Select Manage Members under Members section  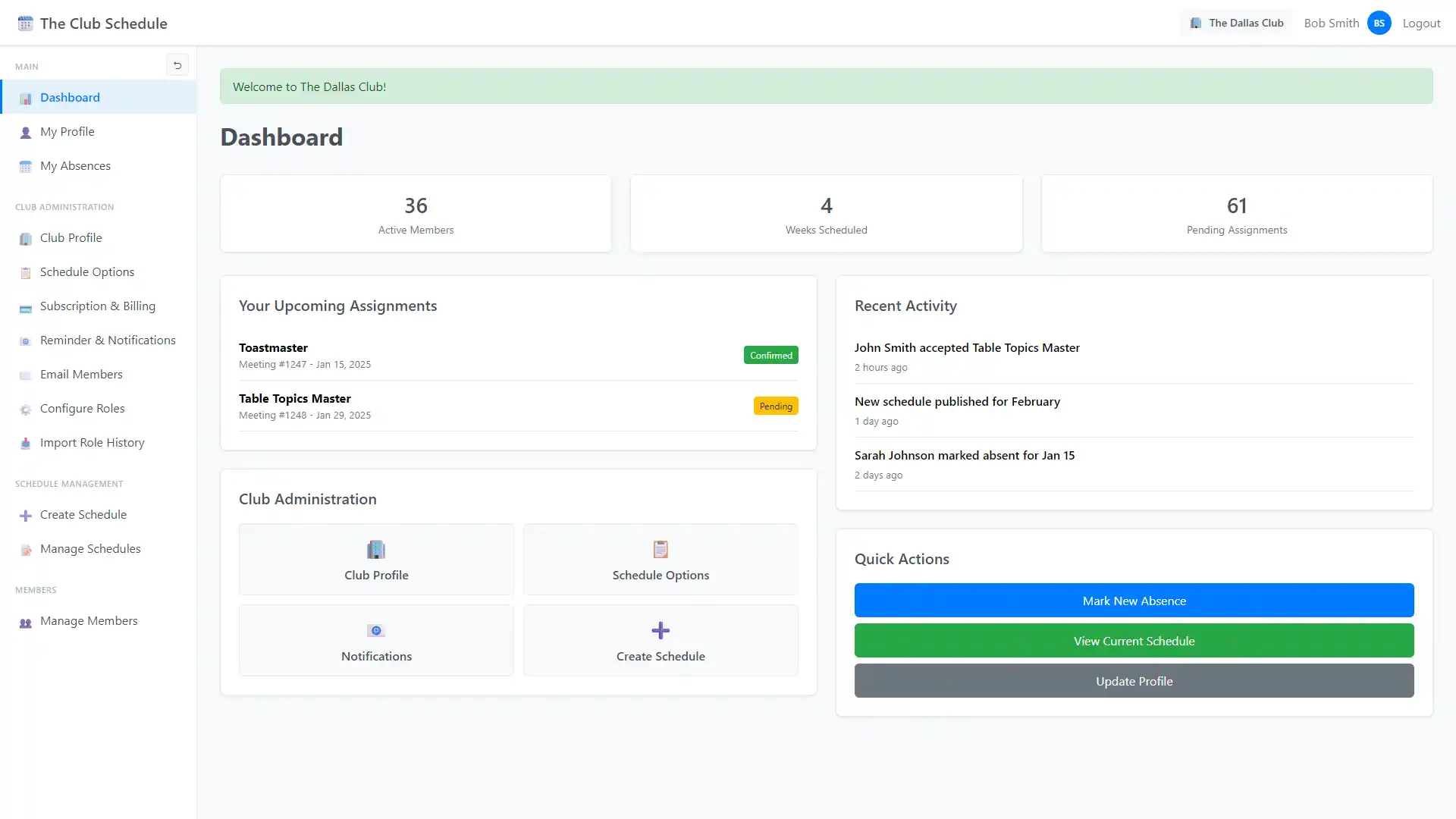pos(89,621)
